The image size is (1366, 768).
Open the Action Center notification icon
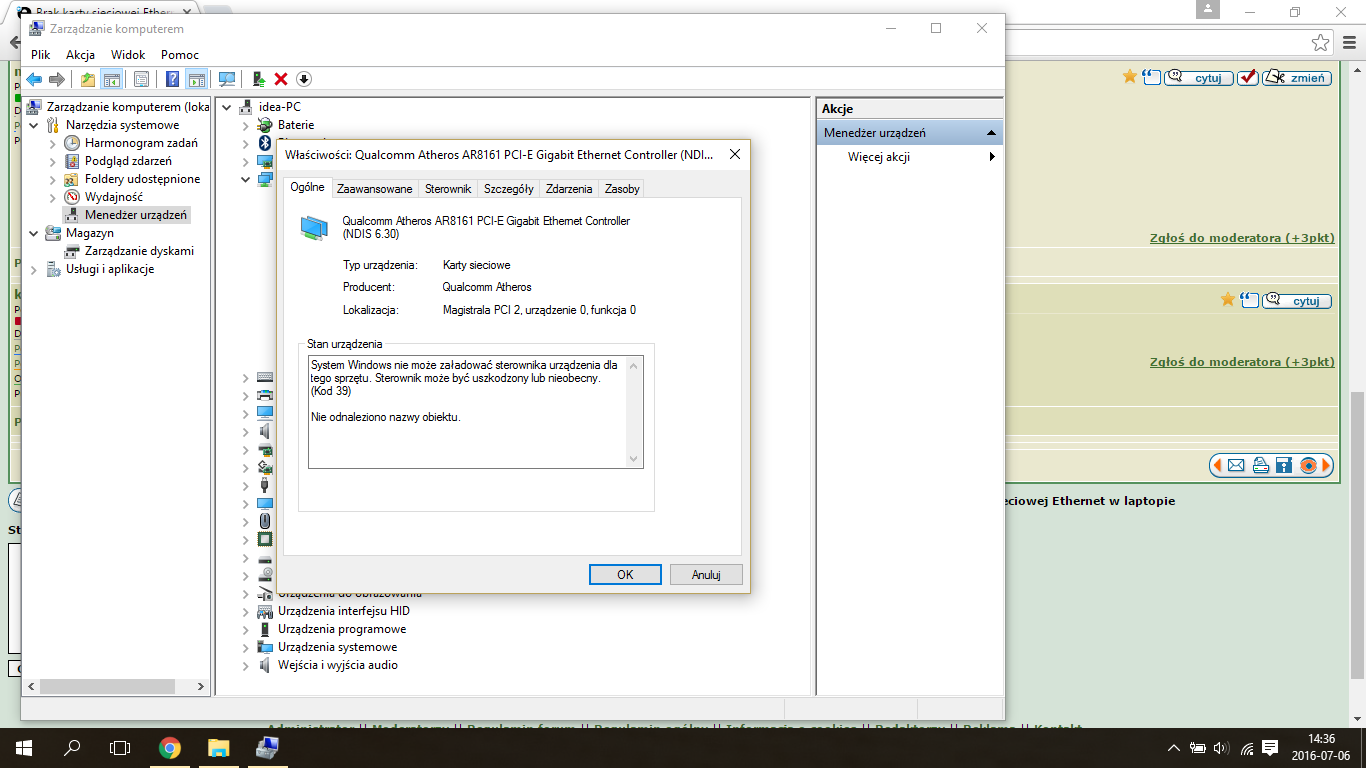1271,748
